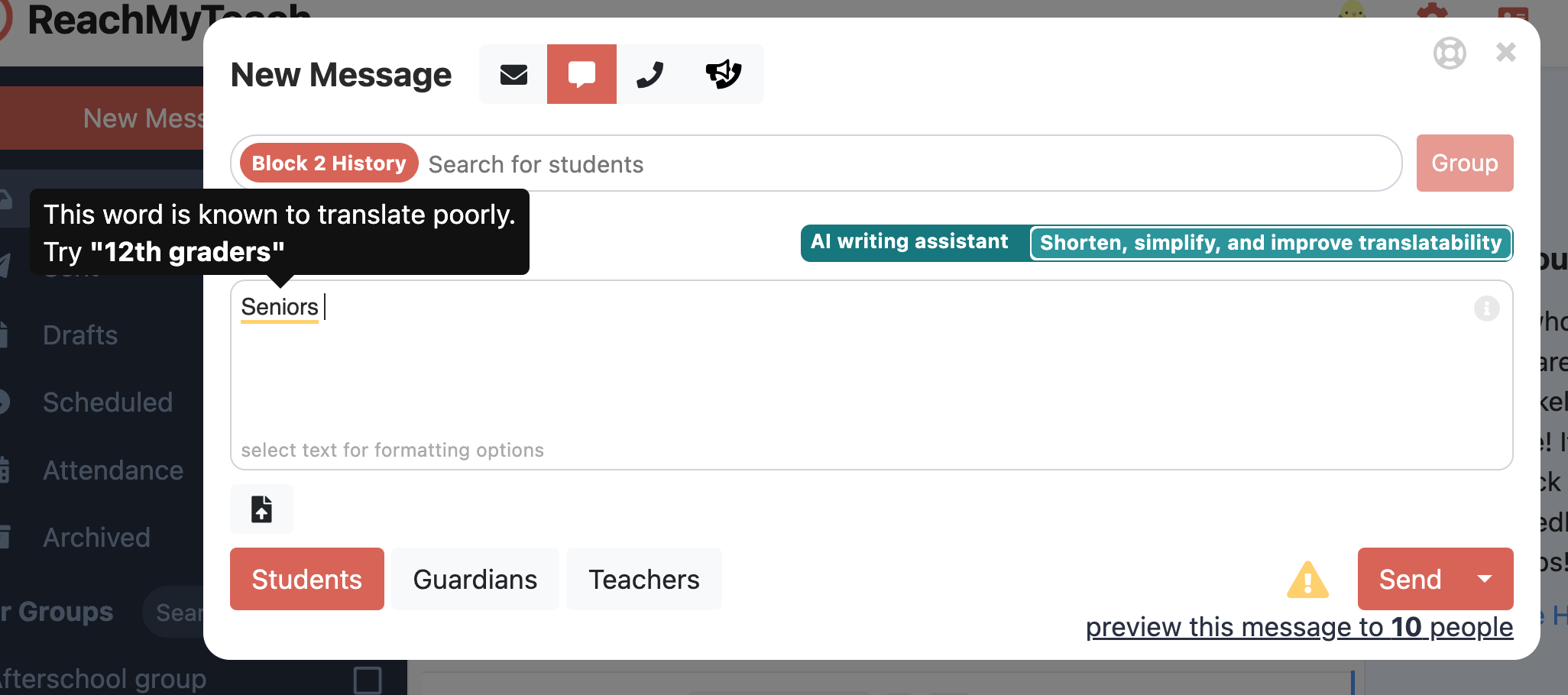Open the help lifebuoy icon
The width and height of the screenshot is (1568, 695).
pos(1449,53)
